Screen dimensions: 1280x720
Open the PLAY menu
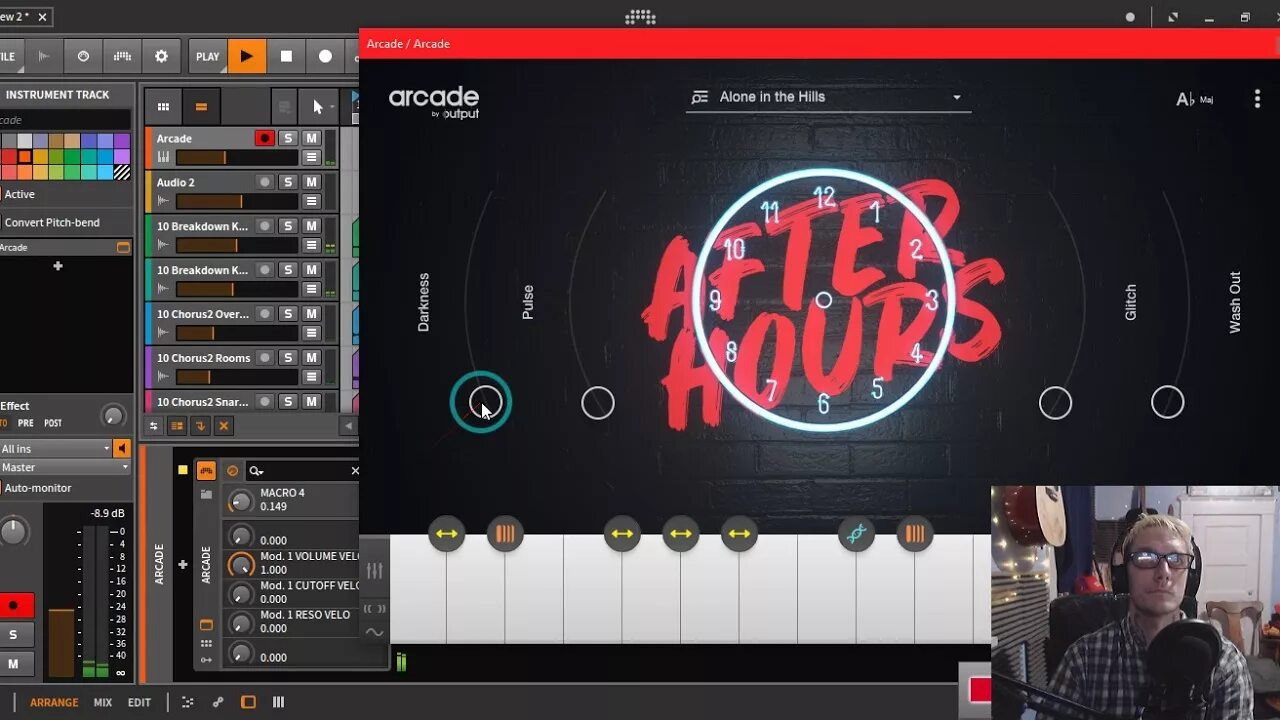pyautogui.click(x=208, y=57)
